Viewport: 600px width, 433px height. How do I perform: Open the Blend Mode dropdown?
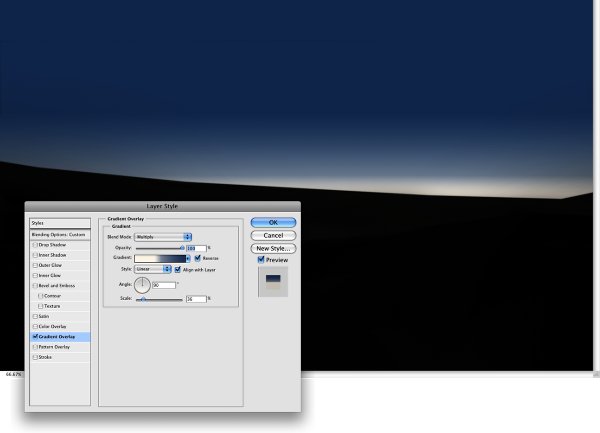click(x=163, y=237)
